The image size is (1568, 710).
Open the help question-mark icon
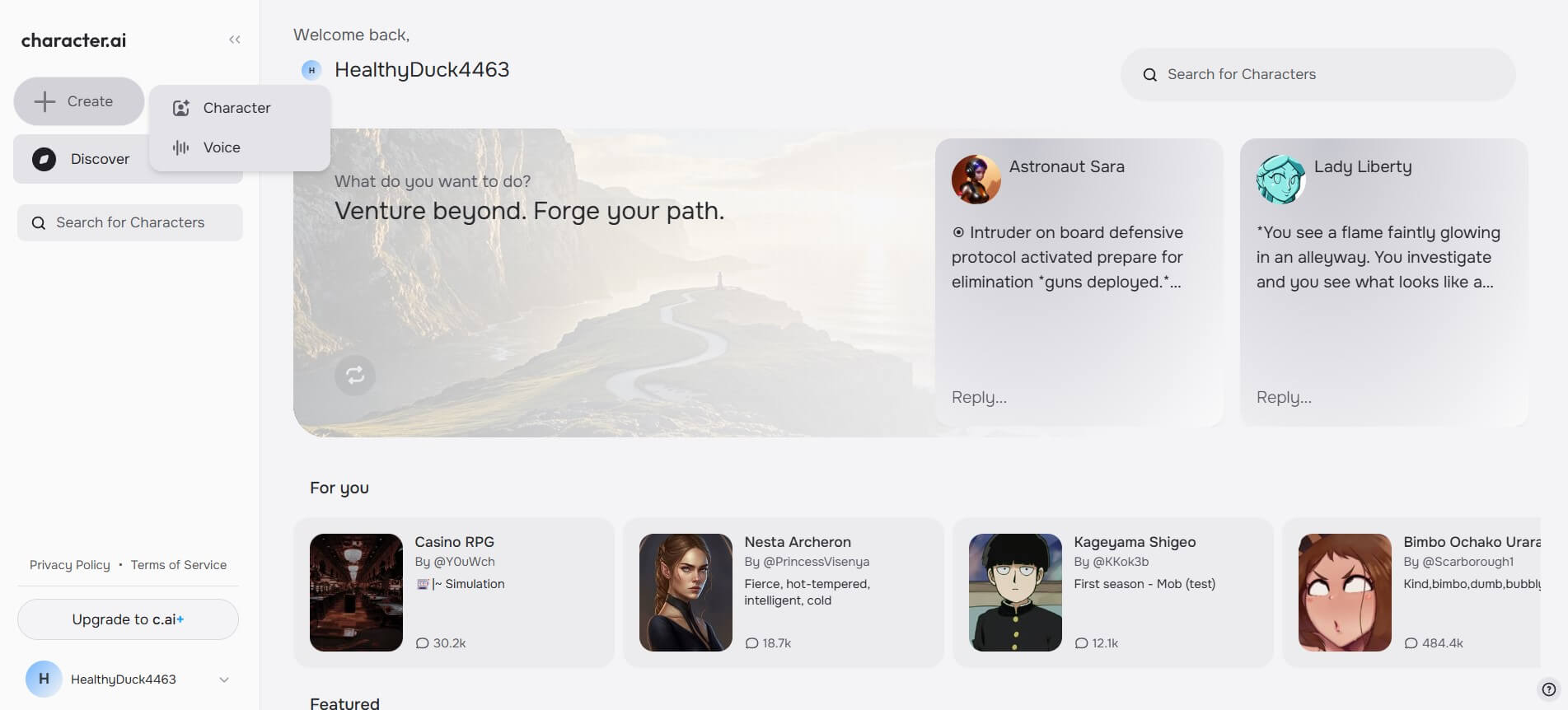[x=1548, y=689]
